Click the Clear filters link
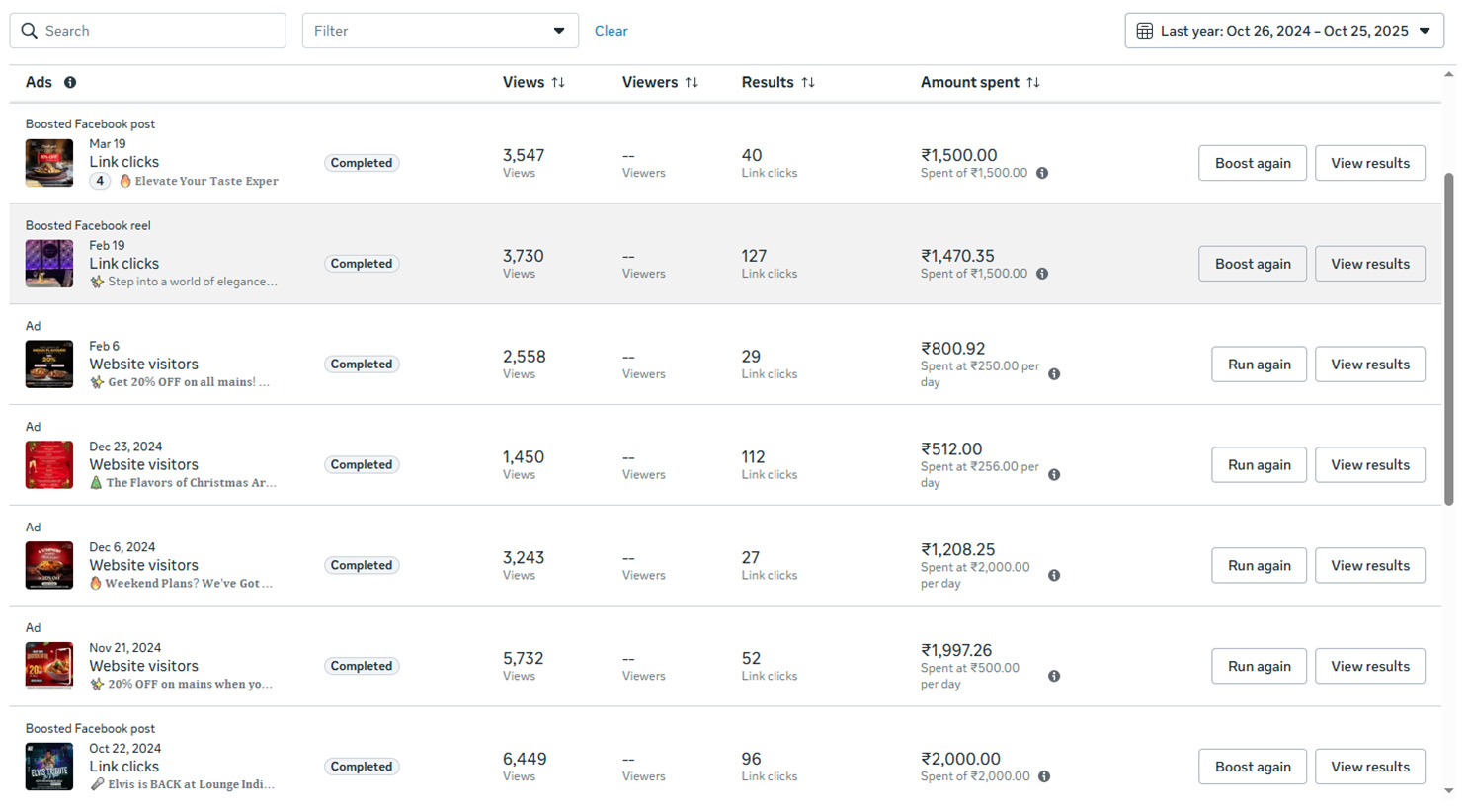Image resolution: width=1469 pixels, height=812 pixels. [x=611, y=31]
